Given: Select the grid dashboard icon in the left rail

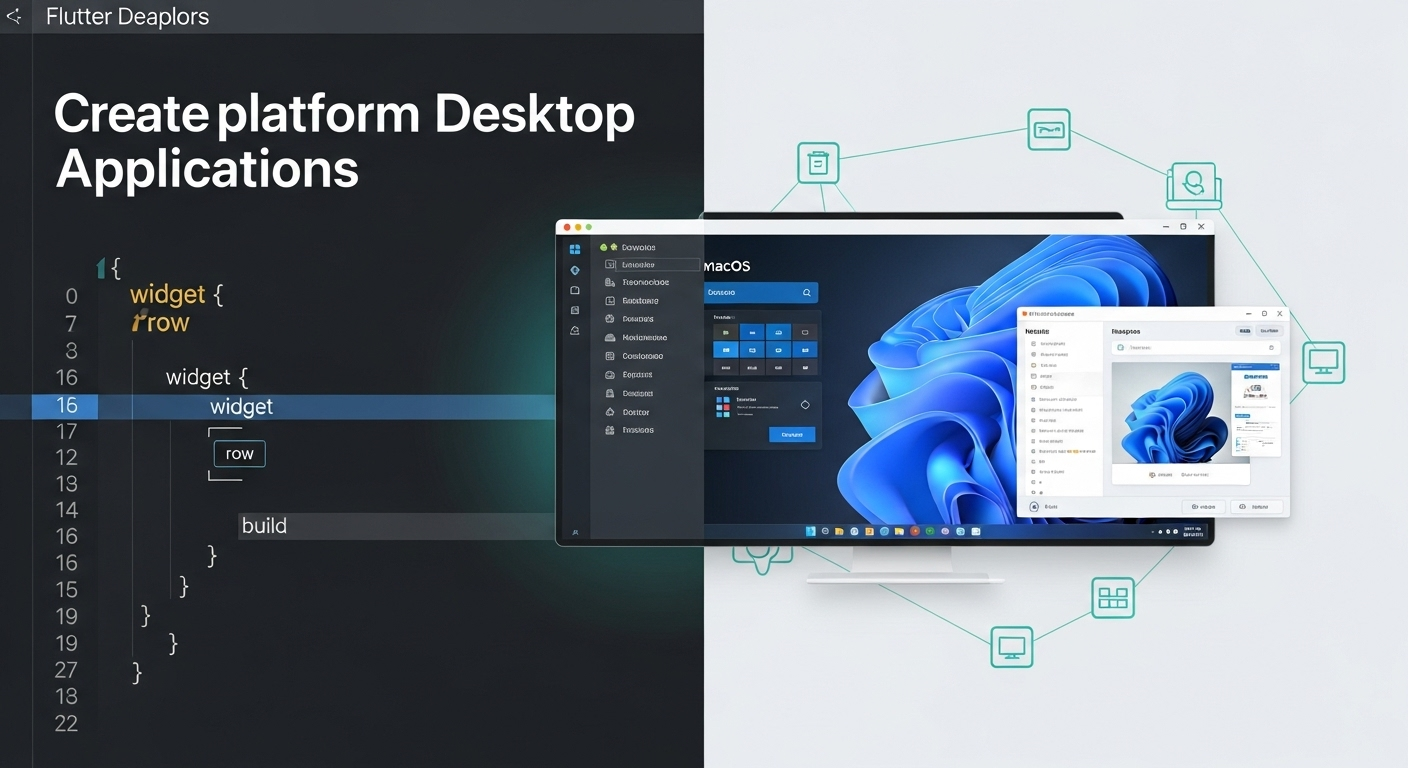Looking at the screenshot, I should coord(574,248).
